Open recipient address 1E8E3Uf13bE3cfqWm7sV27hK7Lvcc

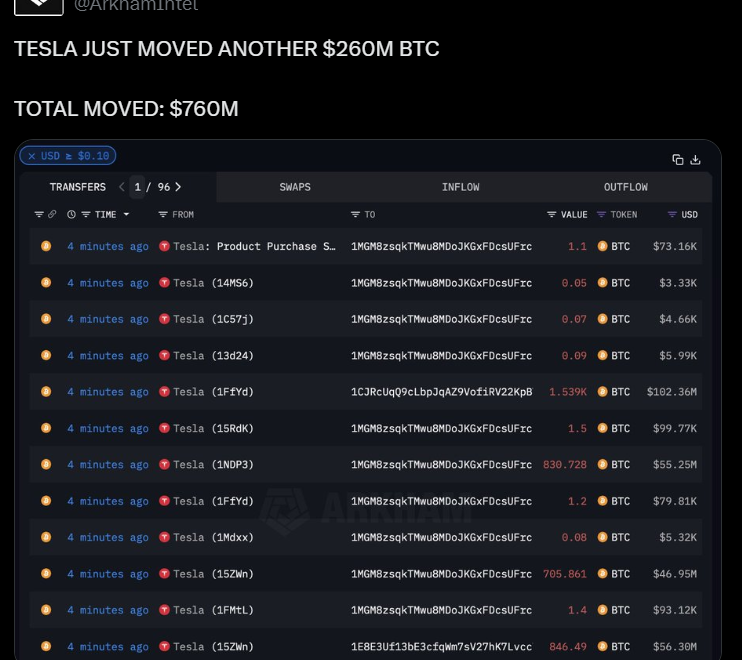pos(442,646)
